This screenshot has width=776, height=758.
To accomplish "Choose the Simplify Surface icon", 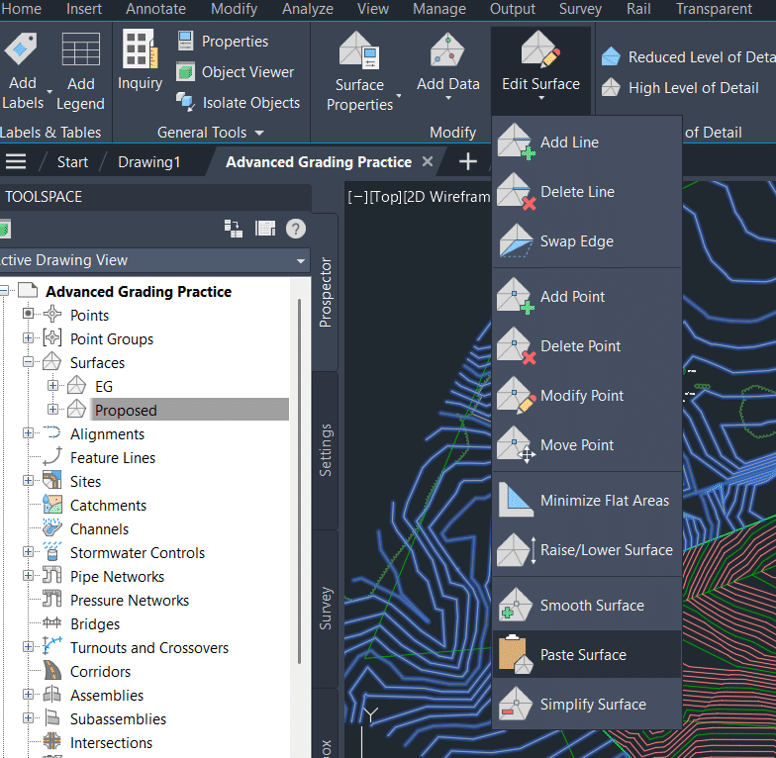I will [x=516, y=704].
